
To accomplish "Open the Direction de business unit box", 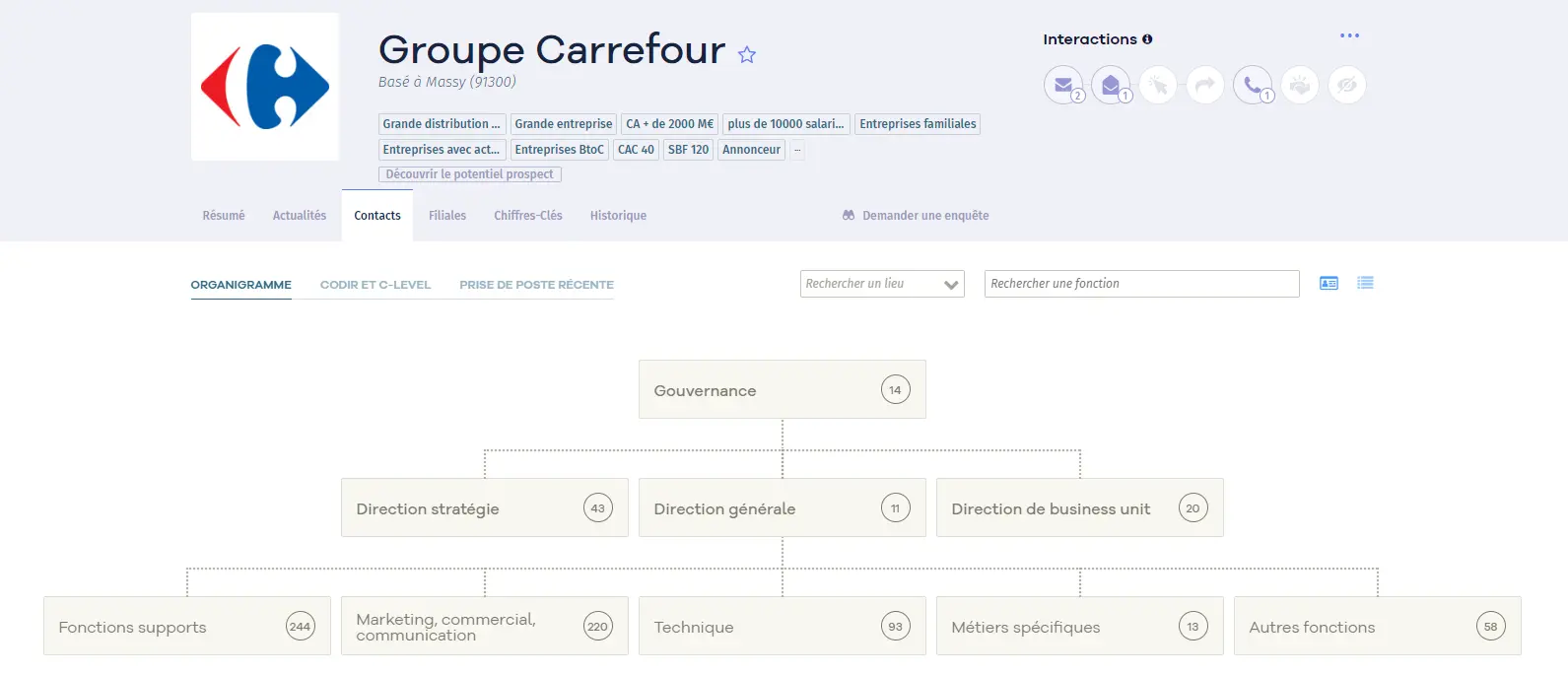I will (x=1080, y=507).
